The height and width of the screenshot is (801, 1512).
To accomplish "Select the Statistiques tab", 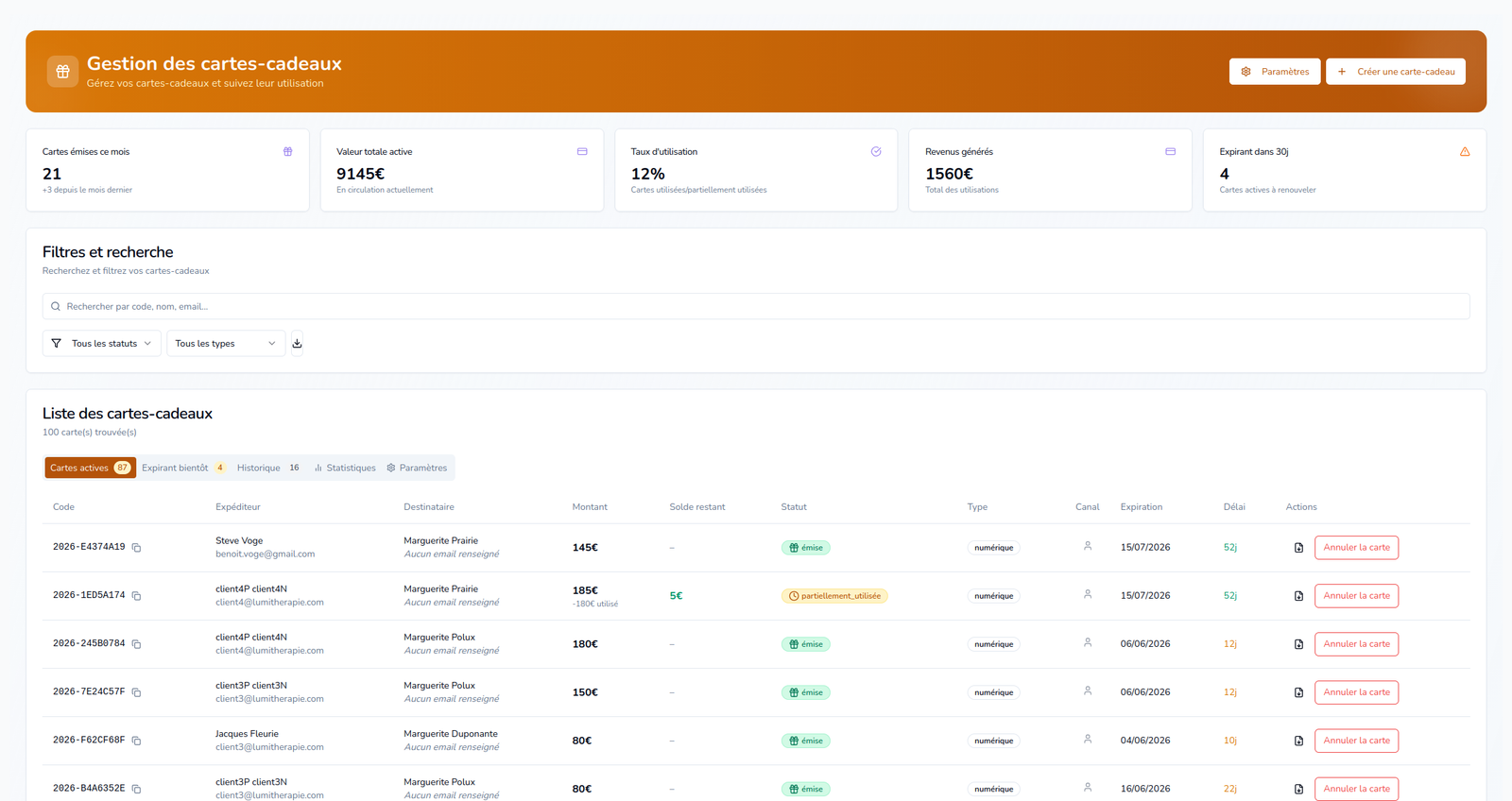I will (345, 468).
